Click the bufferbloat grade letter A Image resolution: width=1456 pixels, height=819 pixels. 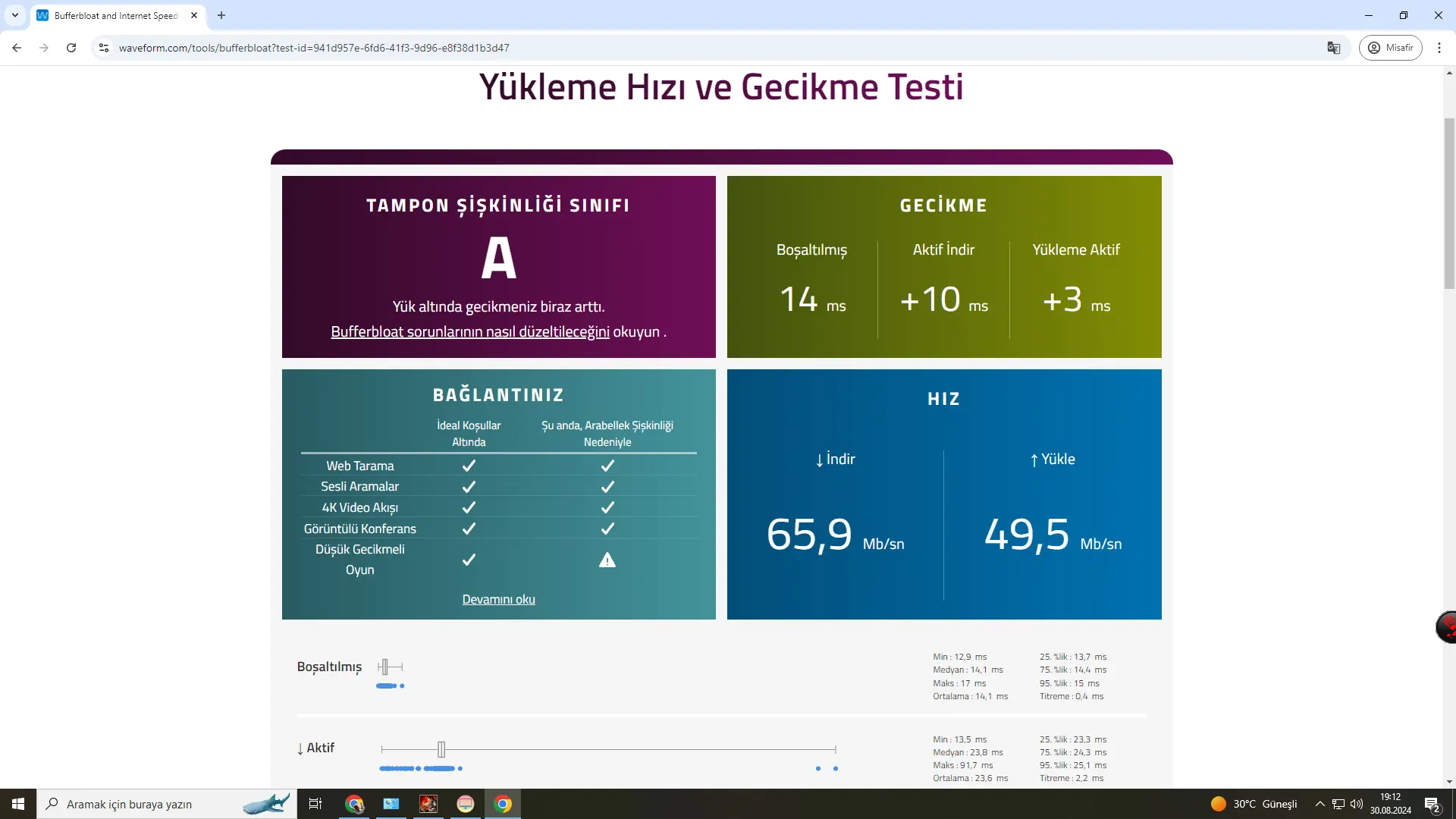click(x=499, y=258)
